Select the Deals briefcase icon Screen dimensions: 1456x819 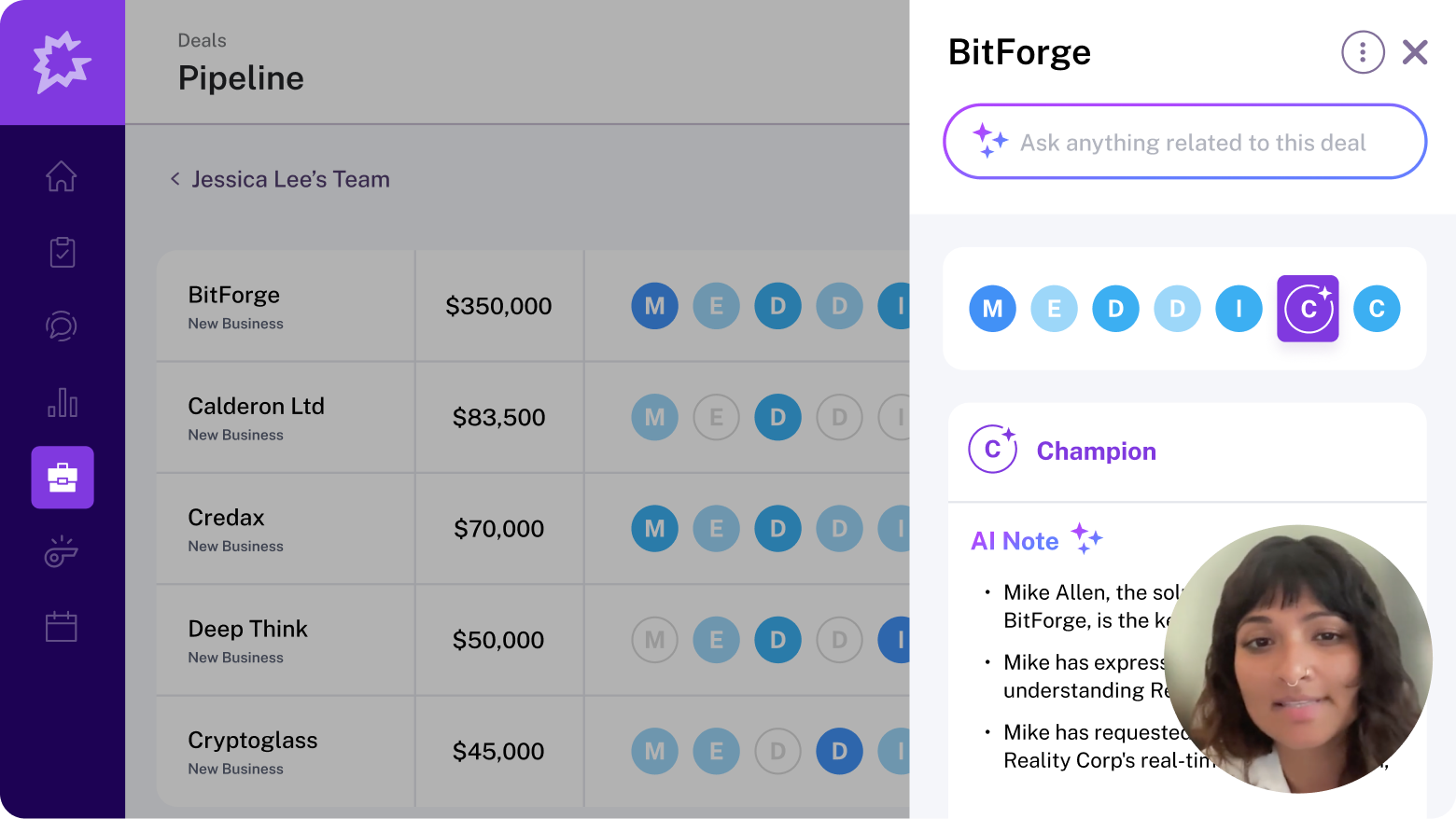[x=62, y=478]
